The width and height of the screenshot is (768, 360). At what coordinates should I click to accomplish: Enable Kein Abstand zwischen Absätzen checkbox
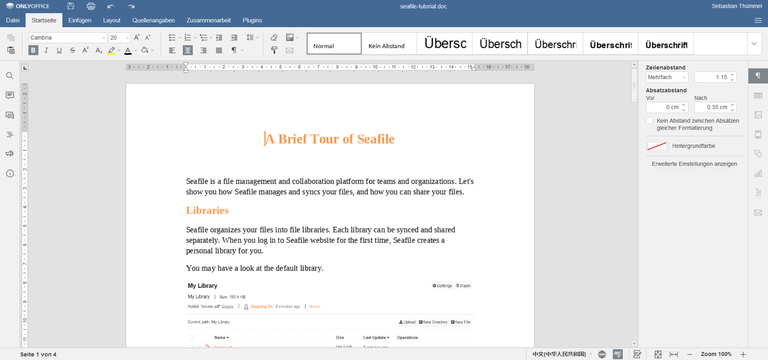pos(649,120)
